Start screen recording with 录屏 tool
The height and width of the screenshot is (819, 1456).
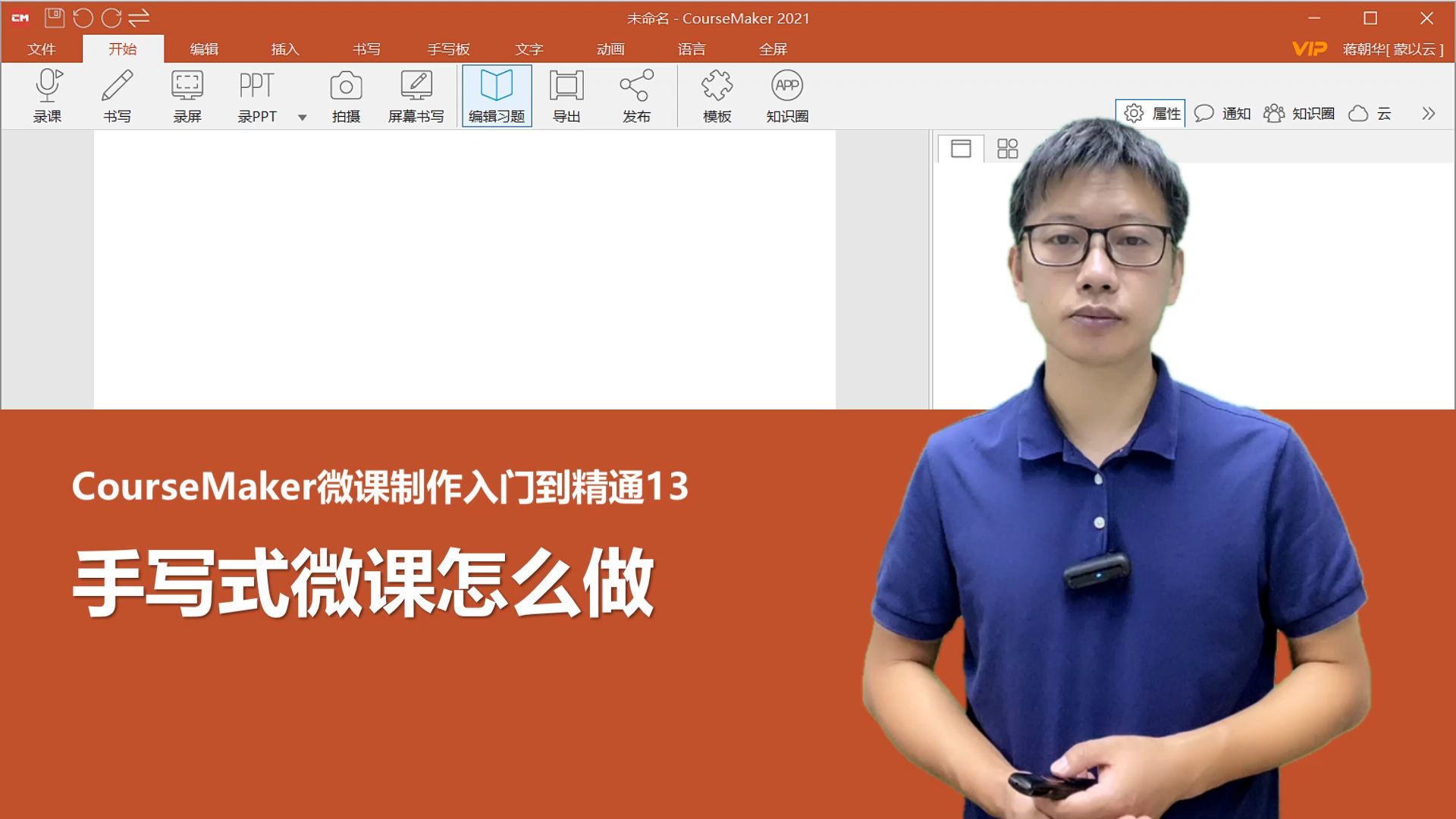pos(186,95)
